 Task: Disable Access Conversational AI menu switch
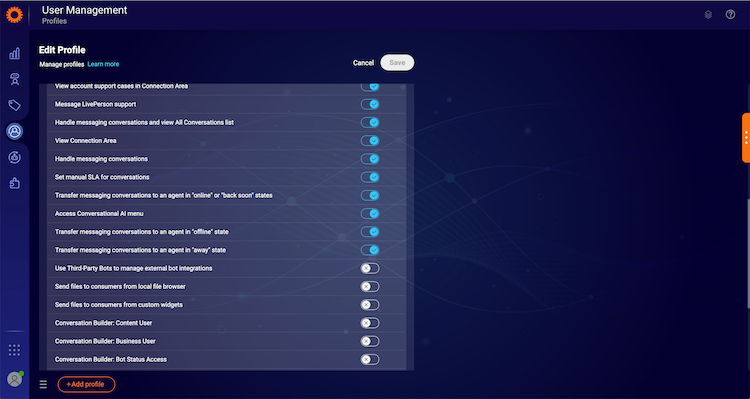[370, 213]
